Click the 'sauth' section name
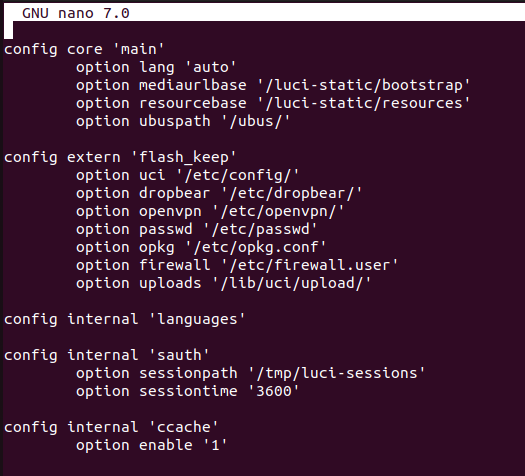 click(x=179, y=355)
